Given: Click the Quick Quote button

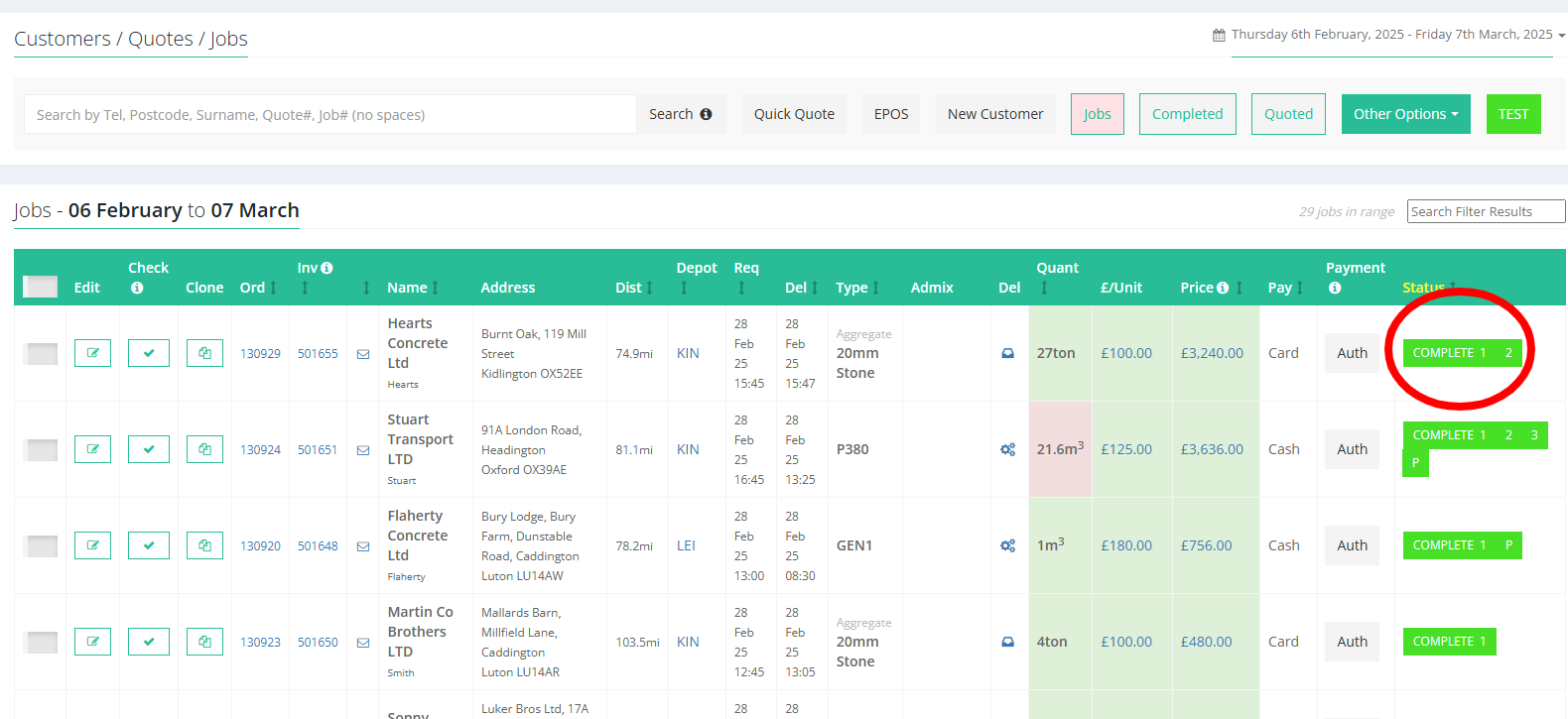Looking at the screenshot, I should [794, 114].
